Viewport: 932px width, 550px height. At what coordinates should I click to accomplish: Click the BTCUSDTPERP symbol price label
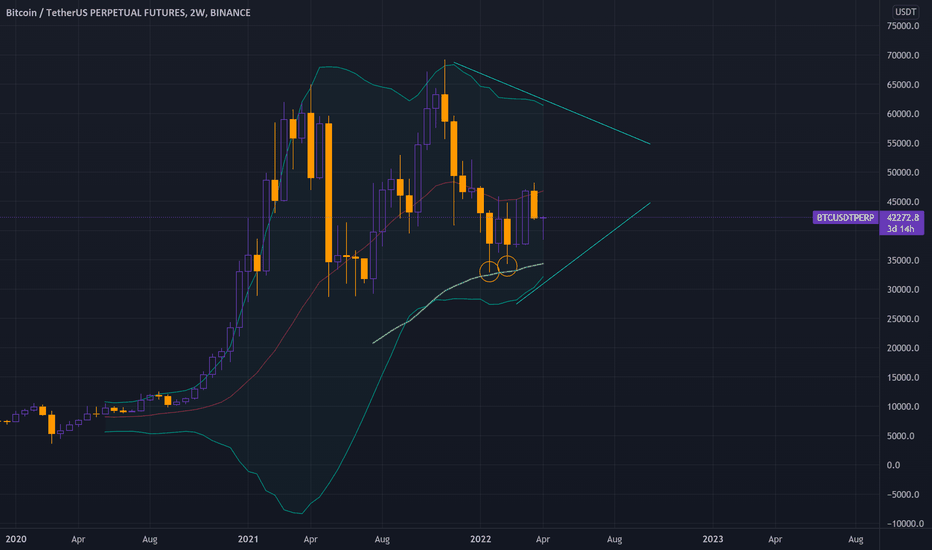point(845,218)
